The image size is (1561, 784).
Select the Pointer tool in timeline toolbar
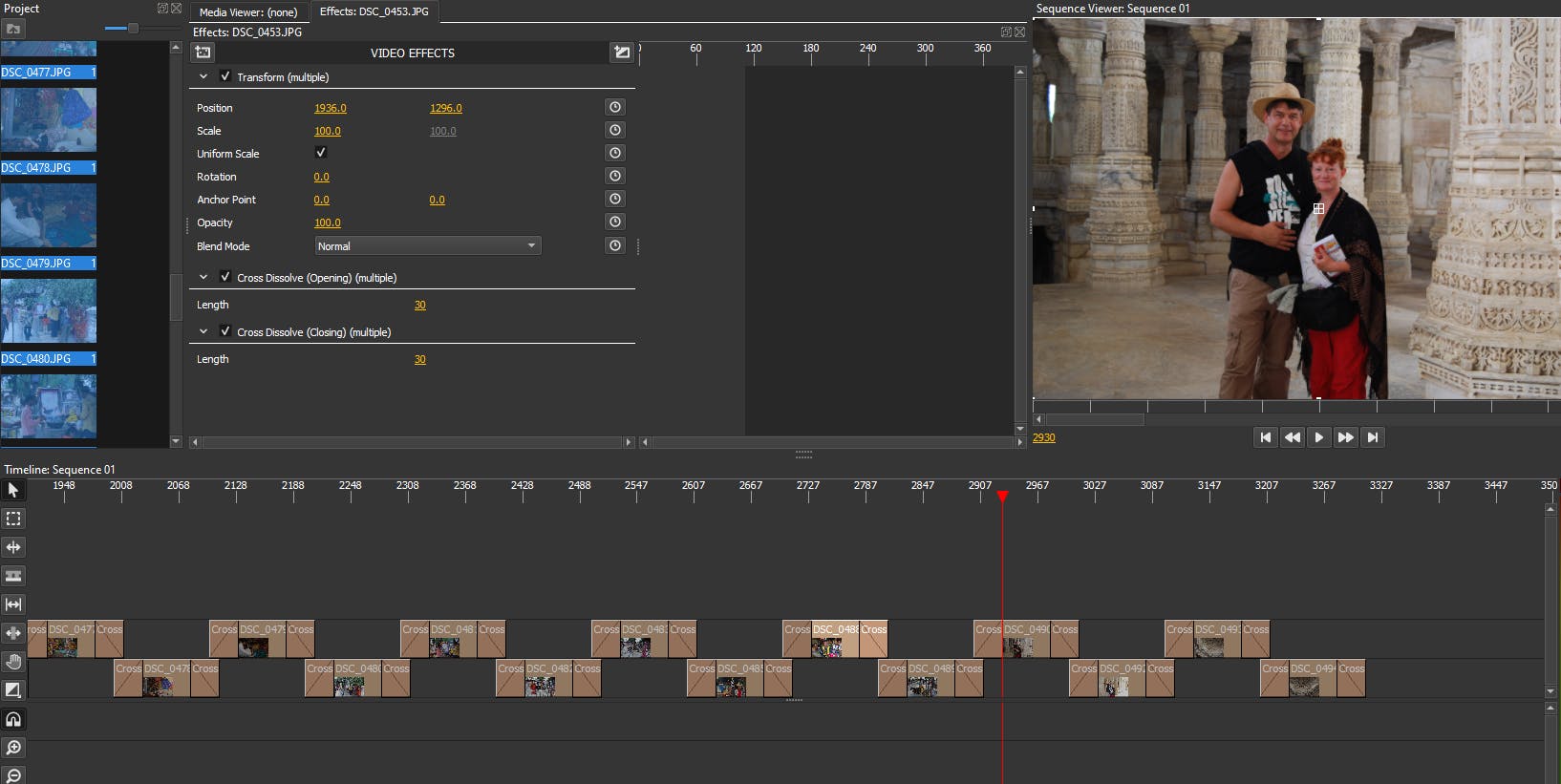pos(13,490)
